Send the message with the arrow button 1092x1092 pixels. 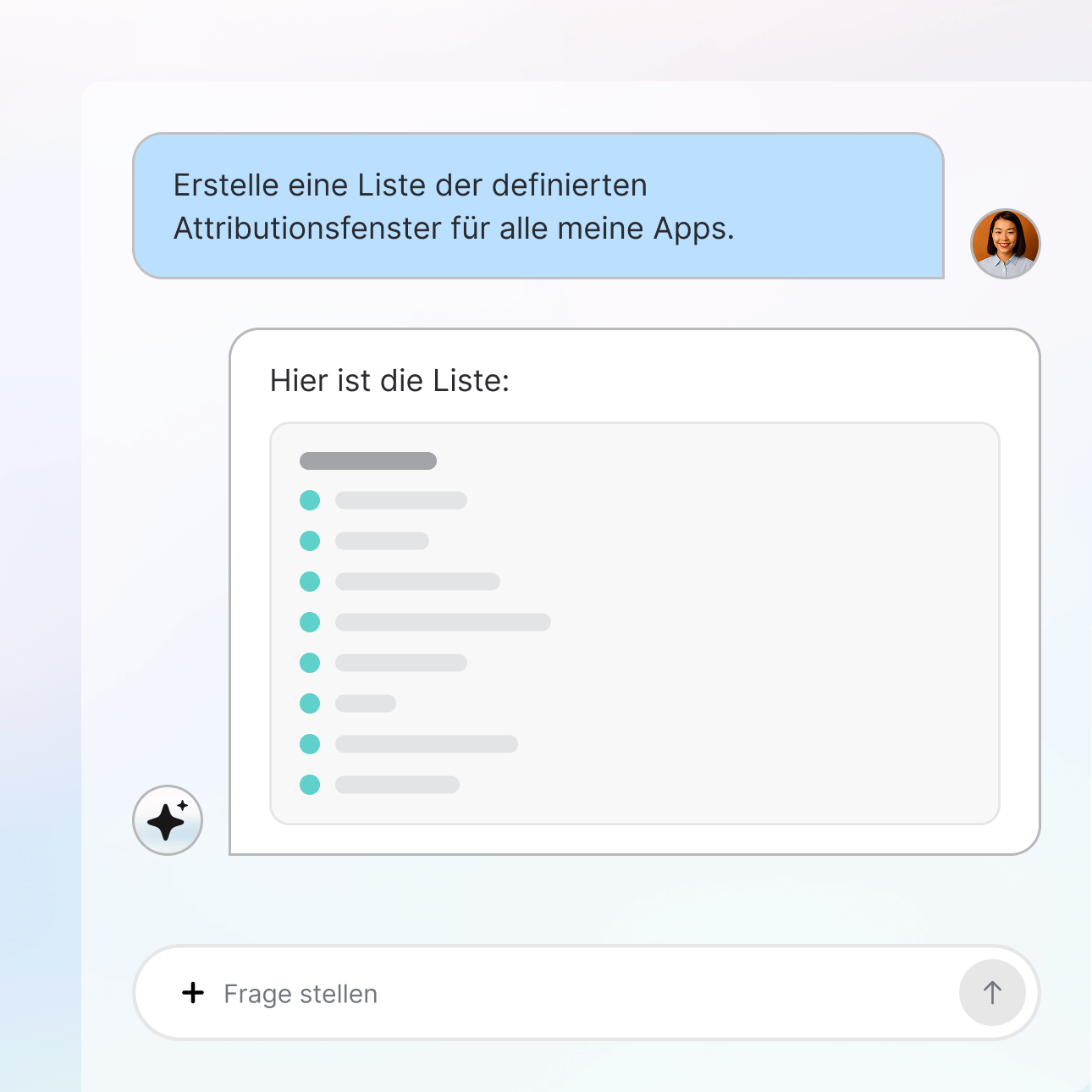(992, 993)
